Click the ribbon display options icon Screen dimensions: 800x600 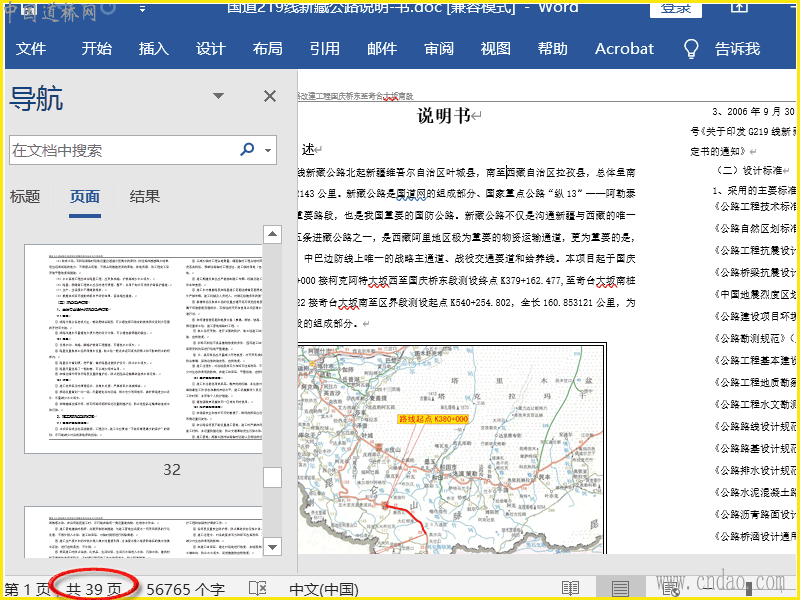[740, 8]
